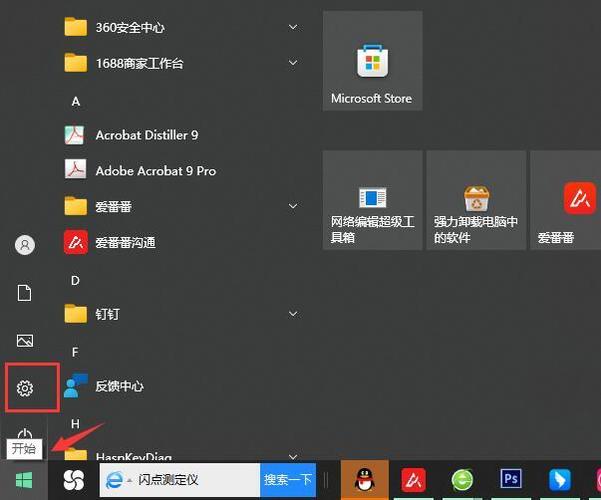The height and width of the screenshot is (500, 601).
Task: Open the 网络编辑超级工具箱 tile
Action: (373, 200)
